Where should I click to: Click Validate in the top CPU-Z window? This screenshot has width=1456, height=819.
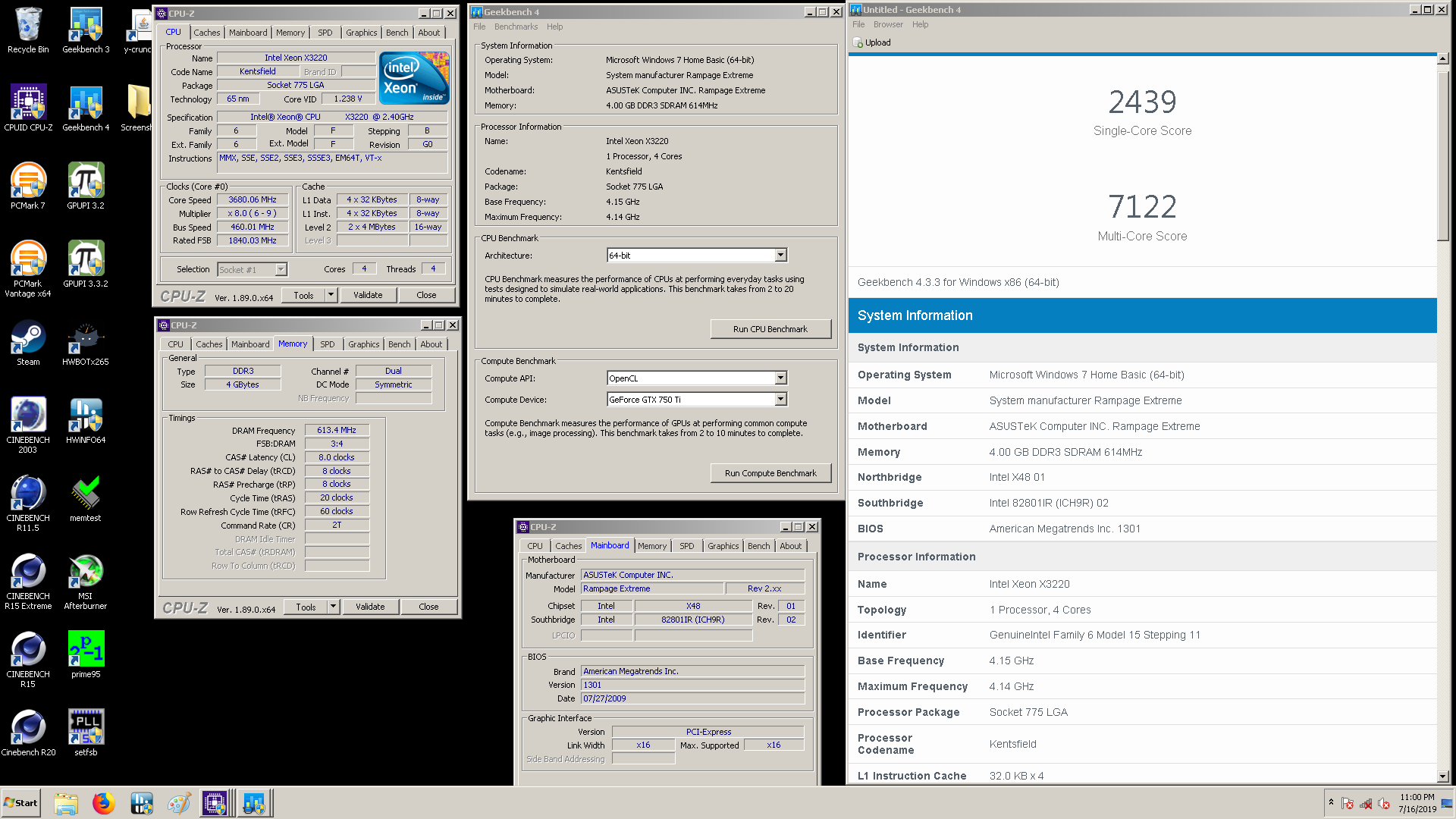point(368,295)
